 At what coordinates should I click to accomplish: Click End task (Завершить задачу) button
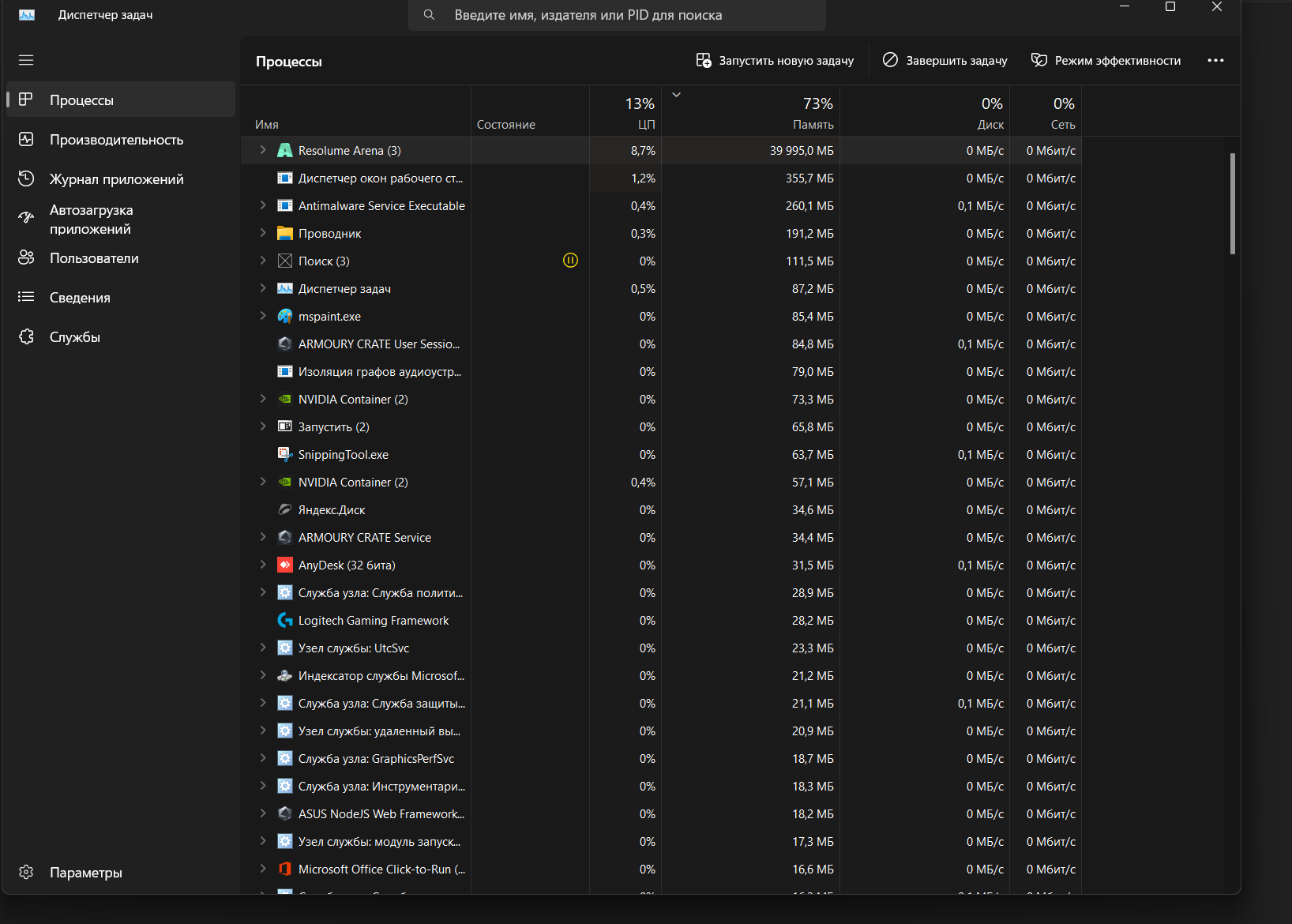click(945, 61)
